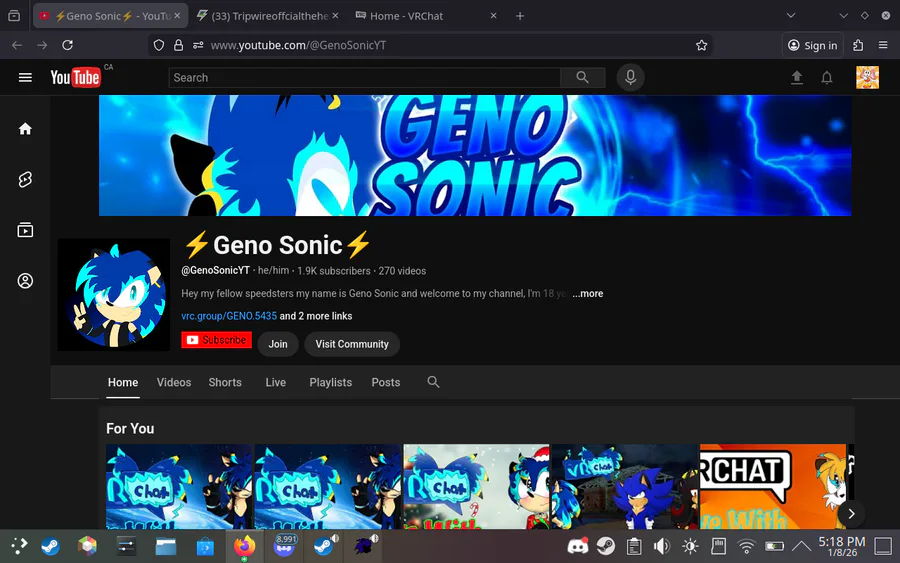Open the Steam system tray icon
Image resolution: width=900 pixels, height=563 pixels.
click(606, 546)
